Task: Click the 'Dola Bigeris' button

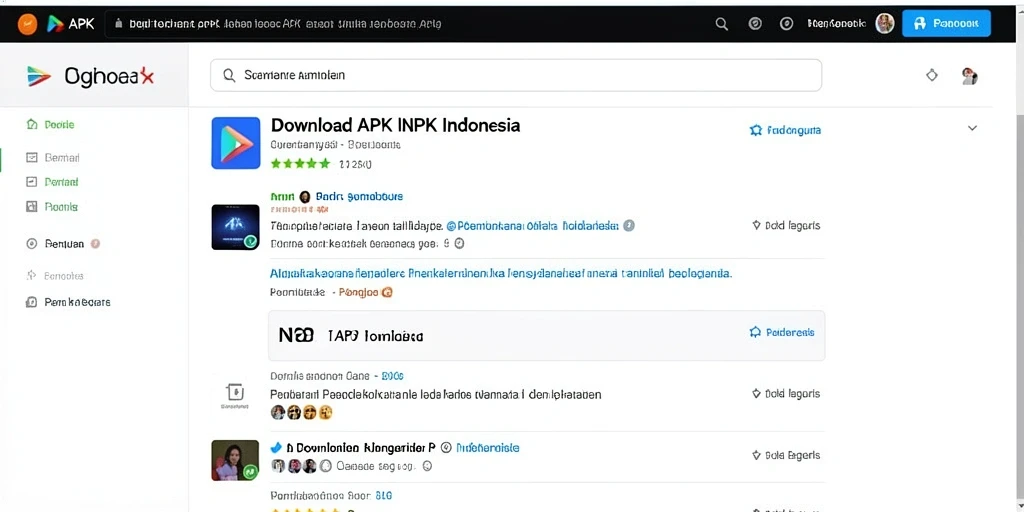Action: pyautogui.click(x=786, y=455)
